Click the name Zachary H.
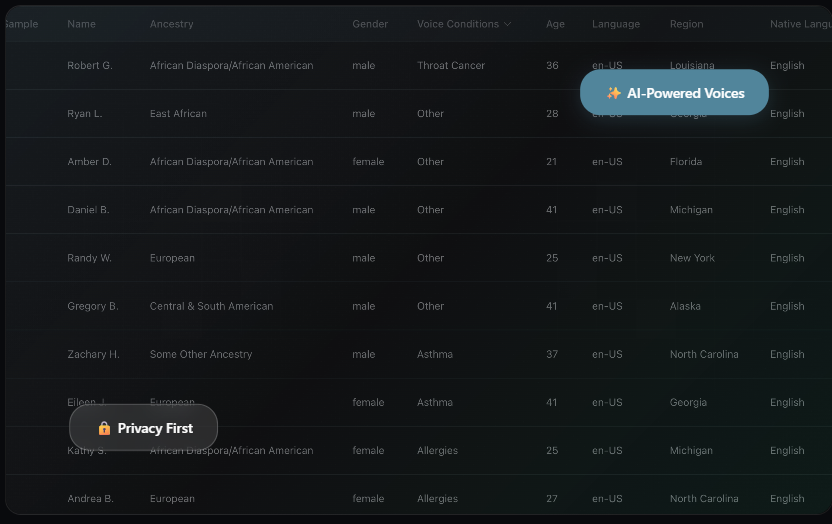The width and height of the screenshot is (832, 524). [x=93, y=354]
